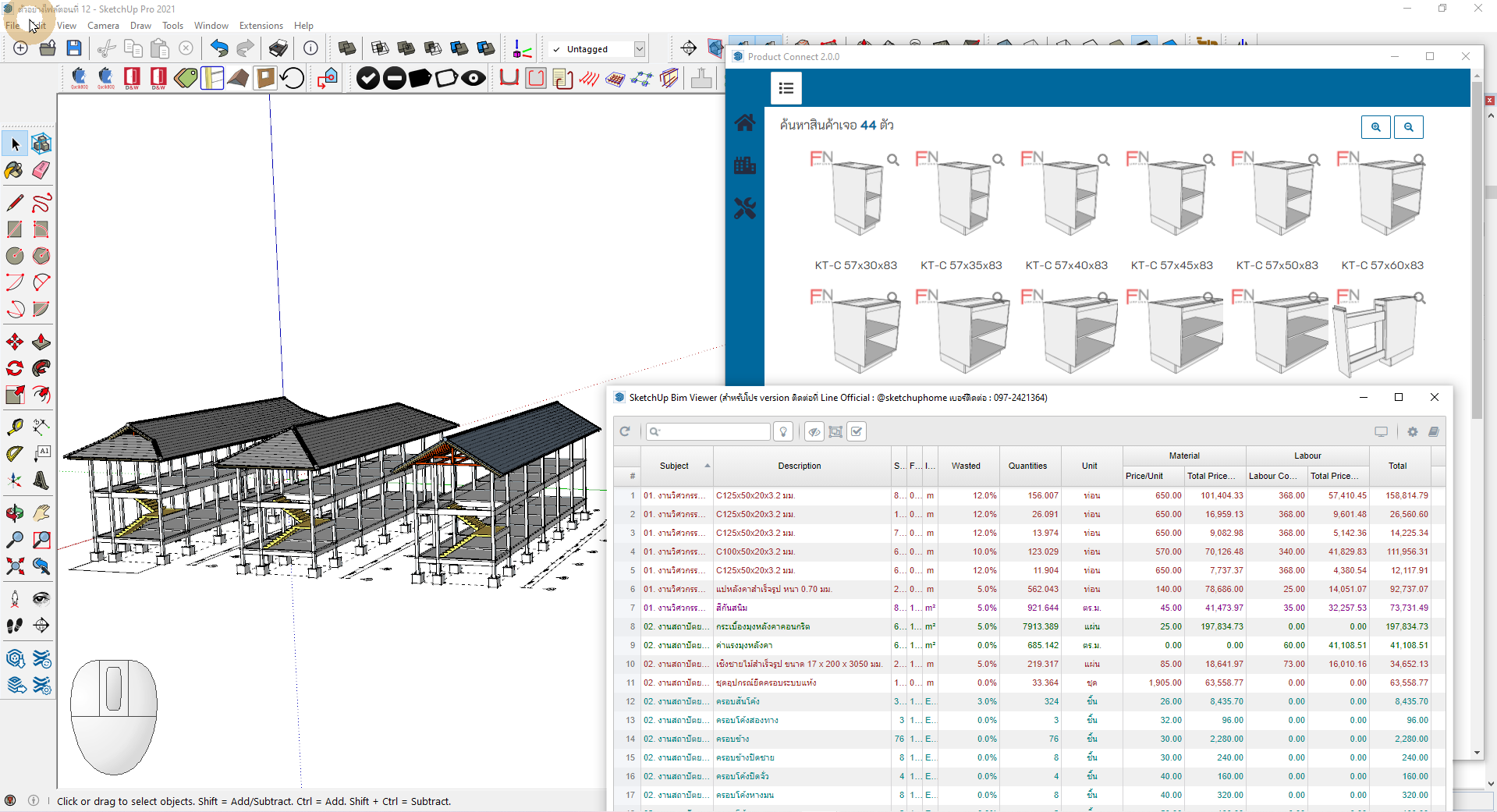This screenshot has width=1497, height=812.
Task: Open the Window menu
Action: pos(211,26)
